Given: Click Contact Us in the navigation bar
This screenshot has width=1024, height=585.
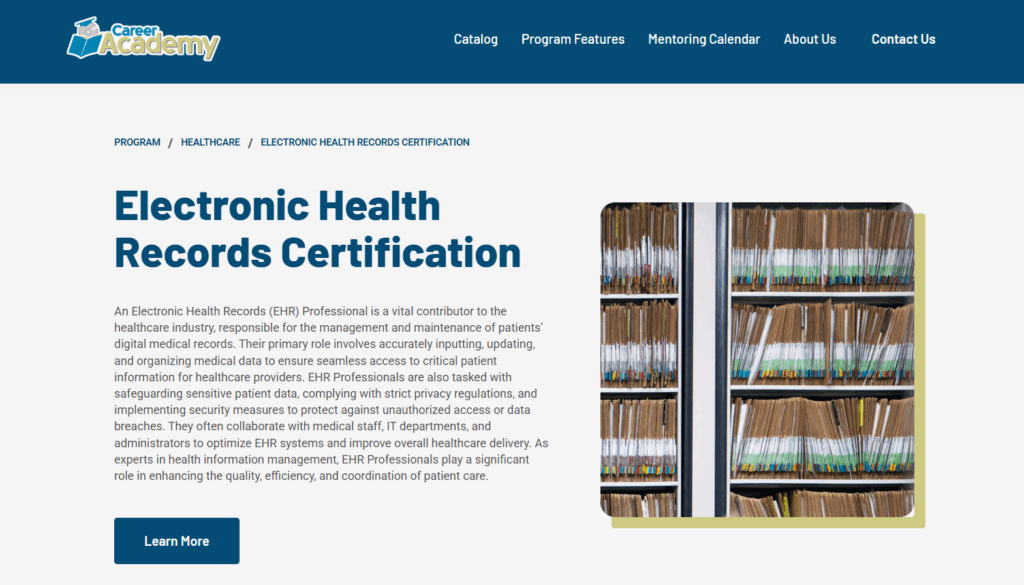Looking at the screenshot, I should click(903, 39).
